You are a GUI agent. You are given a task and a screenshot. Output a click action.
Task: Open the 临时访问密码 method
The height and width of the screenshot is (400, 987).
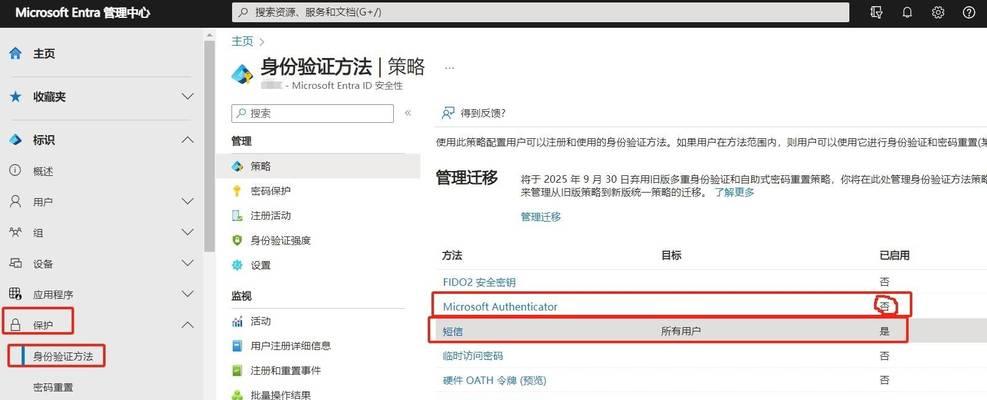473,356
